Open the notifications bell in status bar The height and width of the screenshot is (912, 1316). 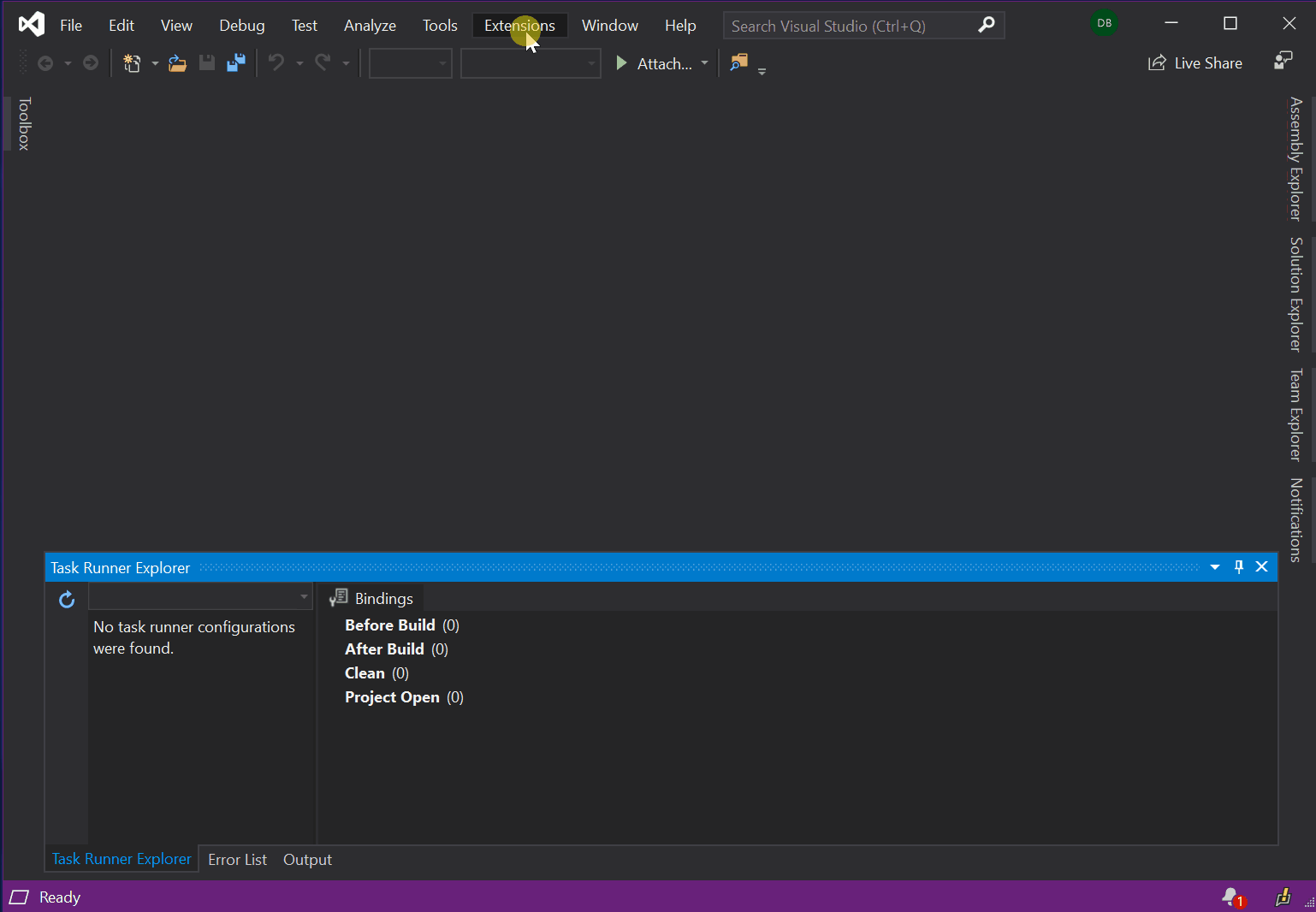1233,897
